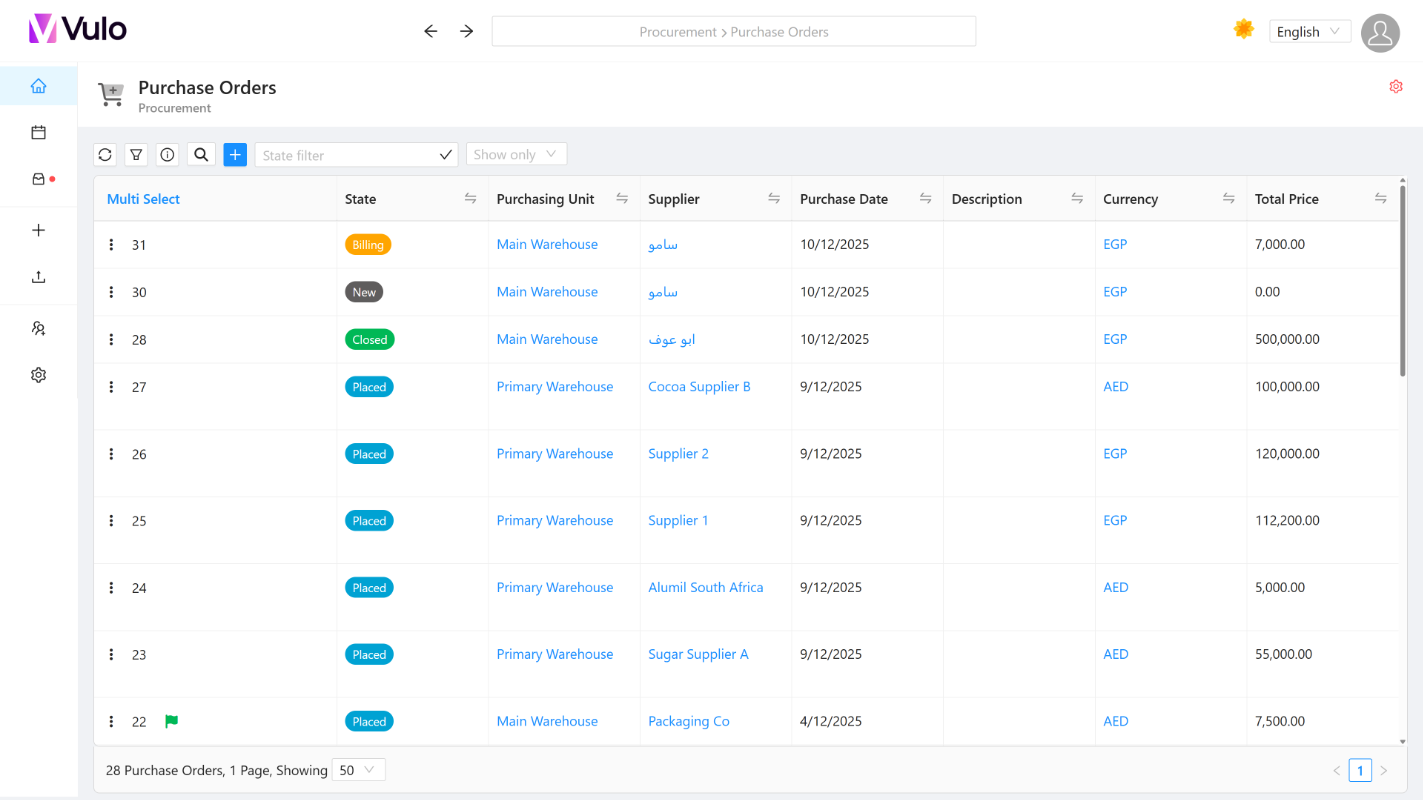This screenshot has width=1423, height=800.
Task: Click the info icon next to the filter
Action: click(167, 154)
